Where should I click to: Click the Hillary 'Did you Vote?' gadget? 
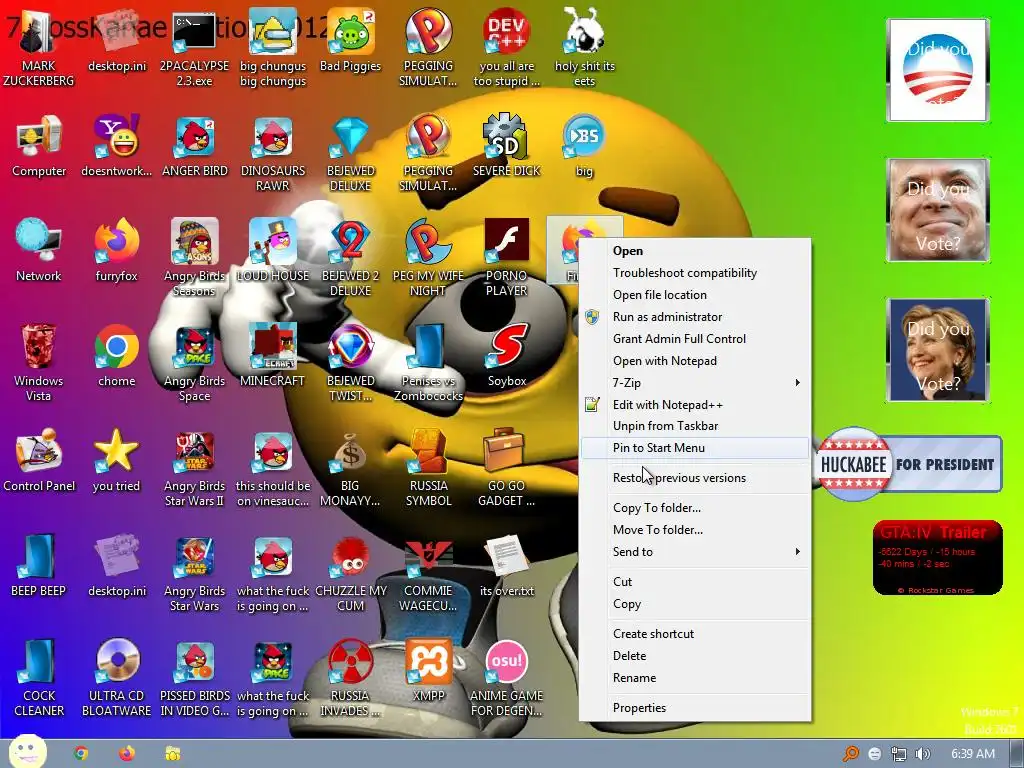(938, 349)
